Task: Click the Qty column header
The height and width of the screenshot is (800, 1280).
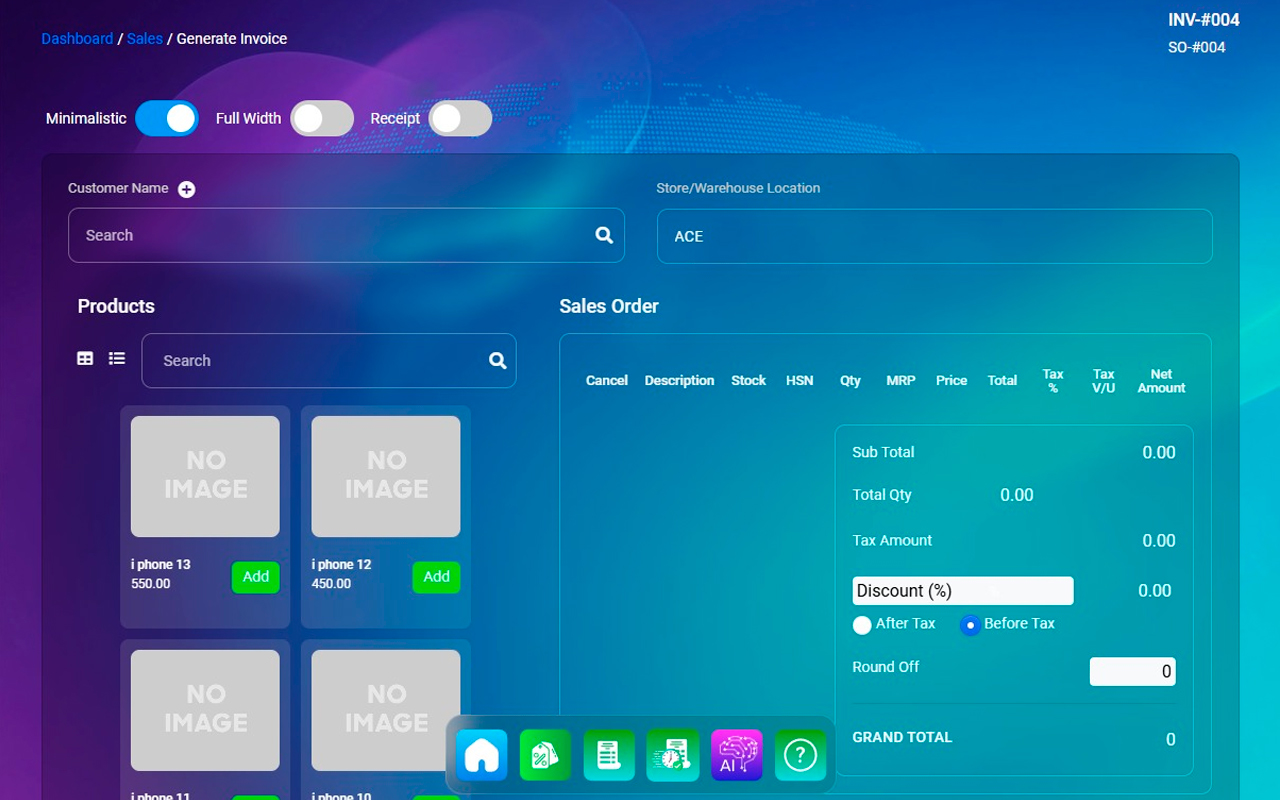Action: point(850,381)
